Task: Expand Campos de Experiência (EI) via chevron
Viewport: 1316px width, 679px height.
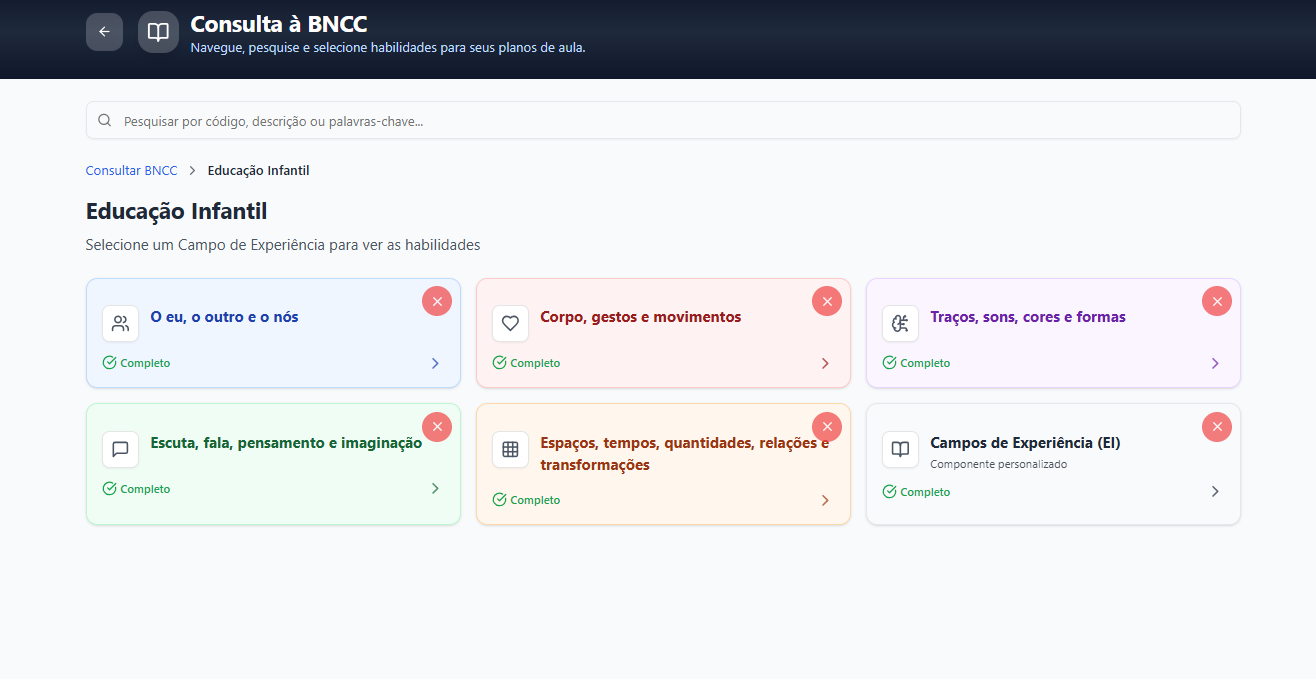Action: [x=1215, y=492]
